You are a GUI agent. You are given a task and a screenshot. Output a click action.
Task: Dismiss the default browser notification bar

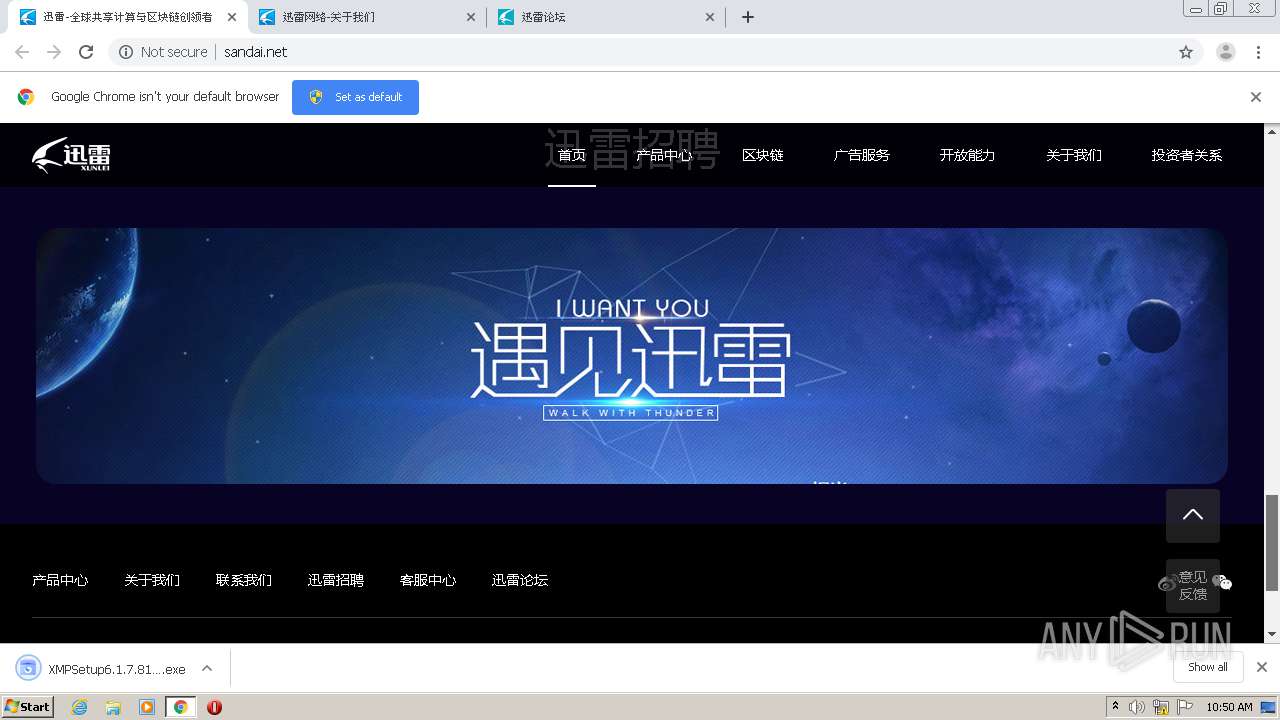pyautogui.click(x=1256, y=97)
